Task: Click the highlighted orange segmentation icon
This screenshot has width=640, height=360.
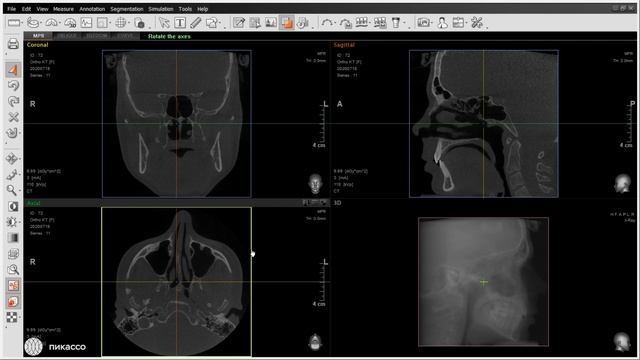Action: 287,23
